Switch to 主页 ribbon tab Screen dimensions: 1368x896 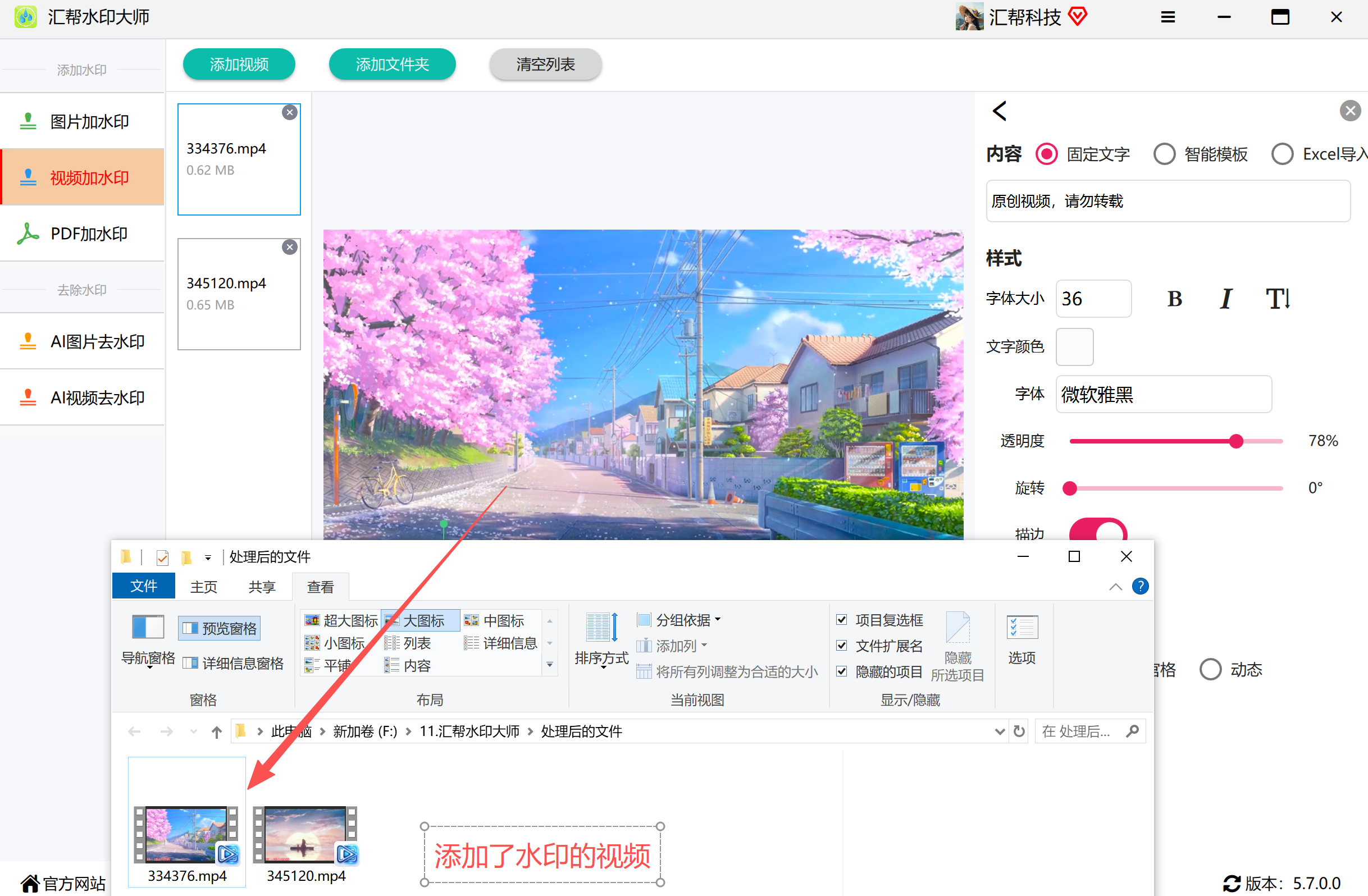click(x=203, y=587)
